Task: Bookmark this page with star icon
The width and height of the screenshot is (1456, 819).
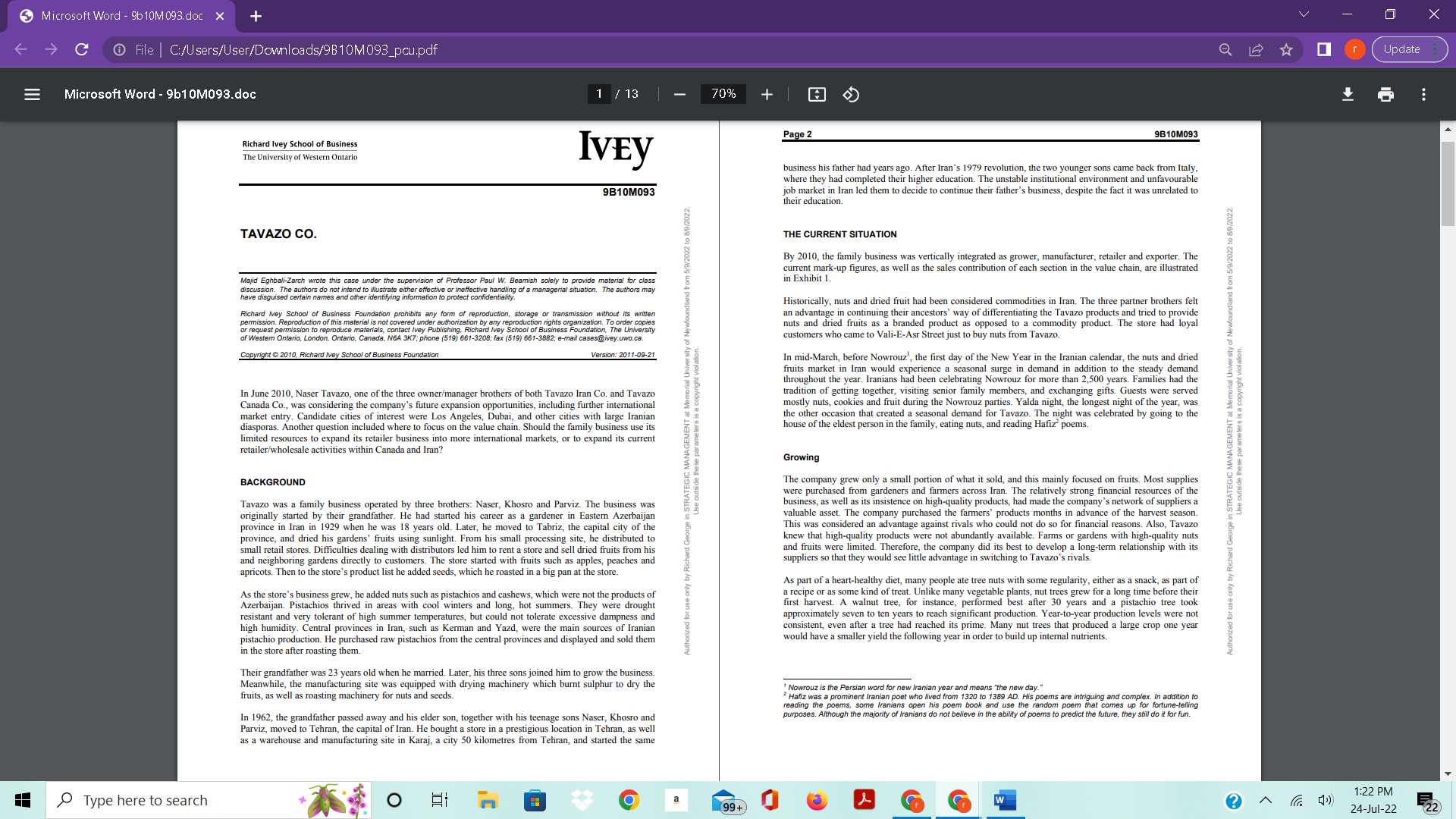Action: [x=1286, y=49]
